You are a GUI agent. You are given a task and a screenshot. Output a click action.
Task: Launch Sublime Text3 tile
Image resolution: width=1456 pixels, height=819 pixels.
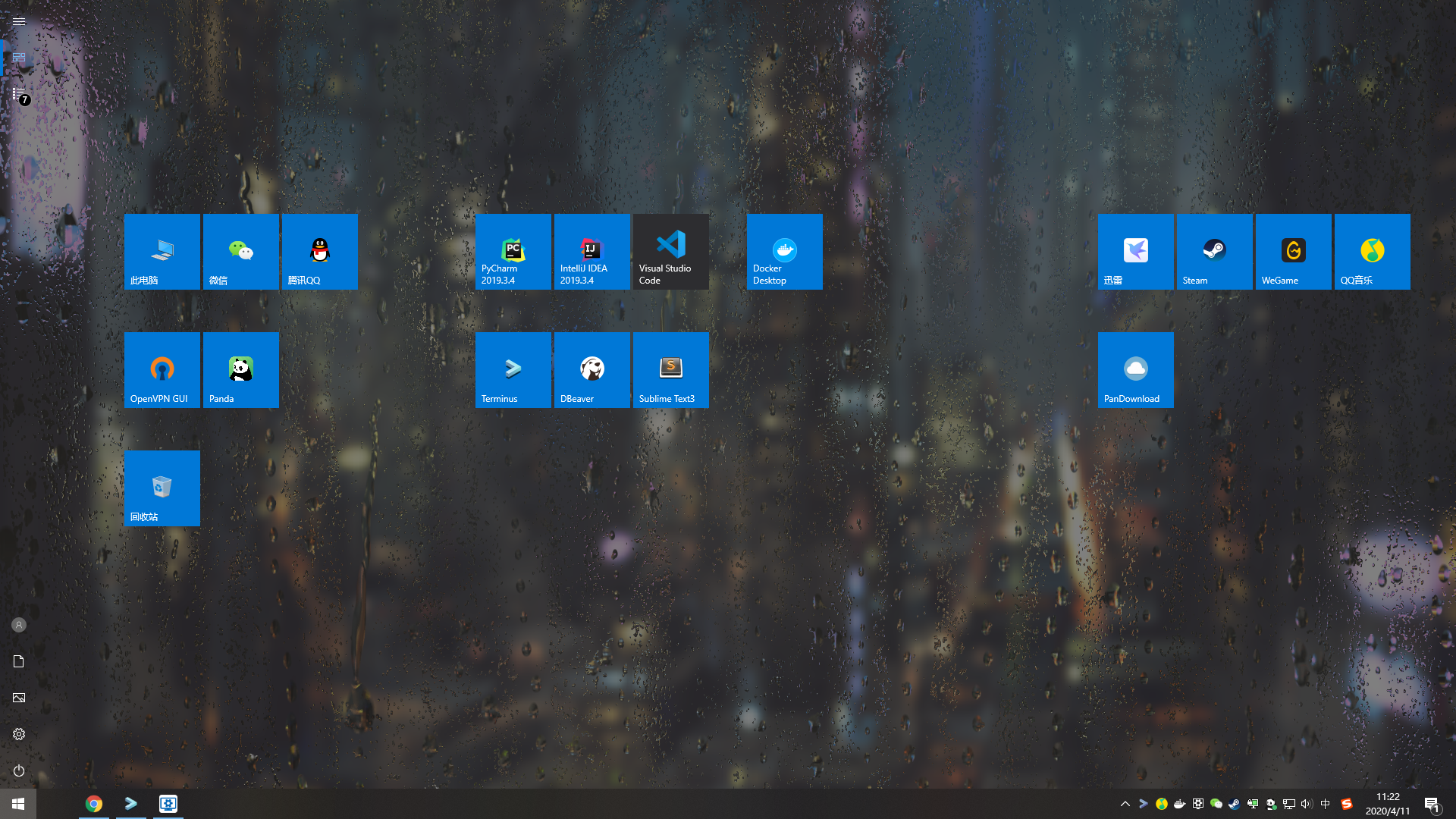[670, 369]
